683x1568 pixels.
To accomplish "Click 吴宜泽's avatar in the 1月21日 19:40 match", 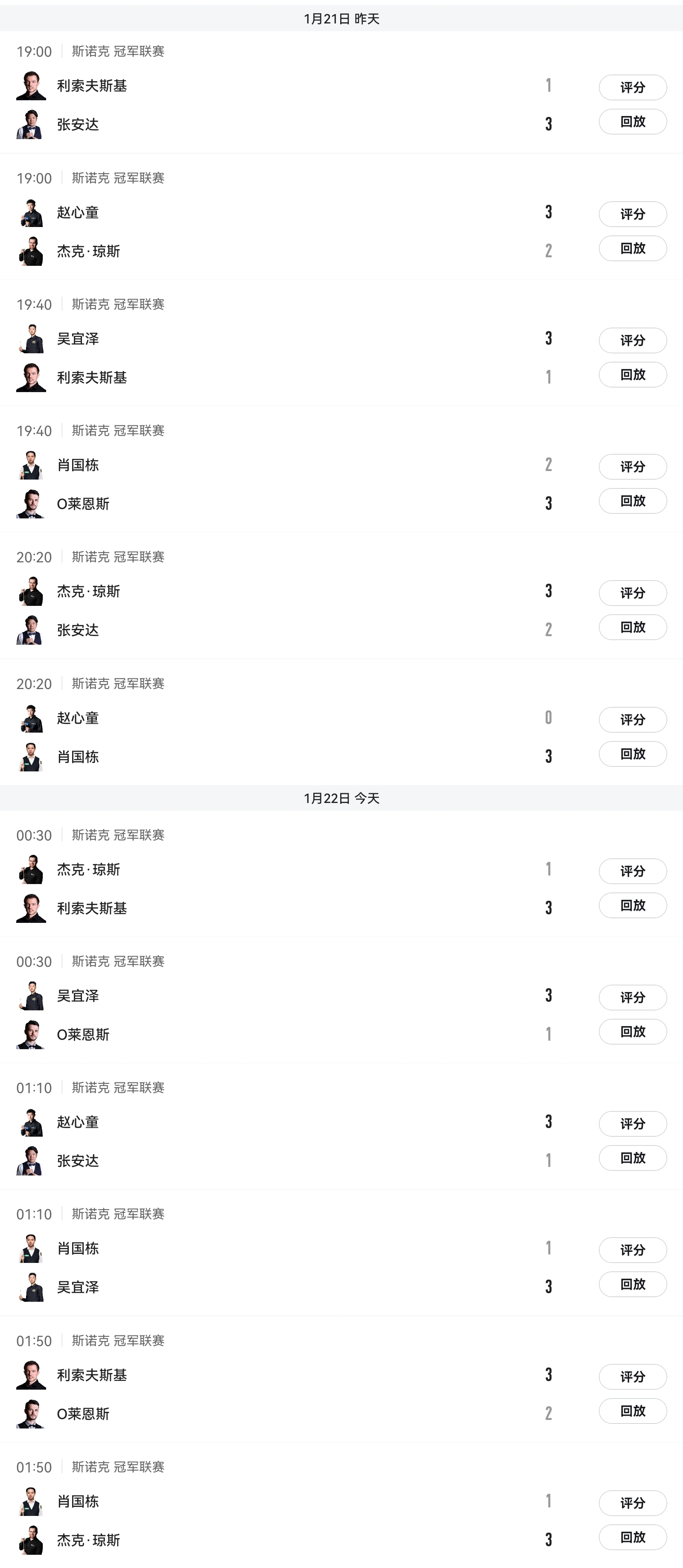I will pyautogui.click(x=31, y=339).
